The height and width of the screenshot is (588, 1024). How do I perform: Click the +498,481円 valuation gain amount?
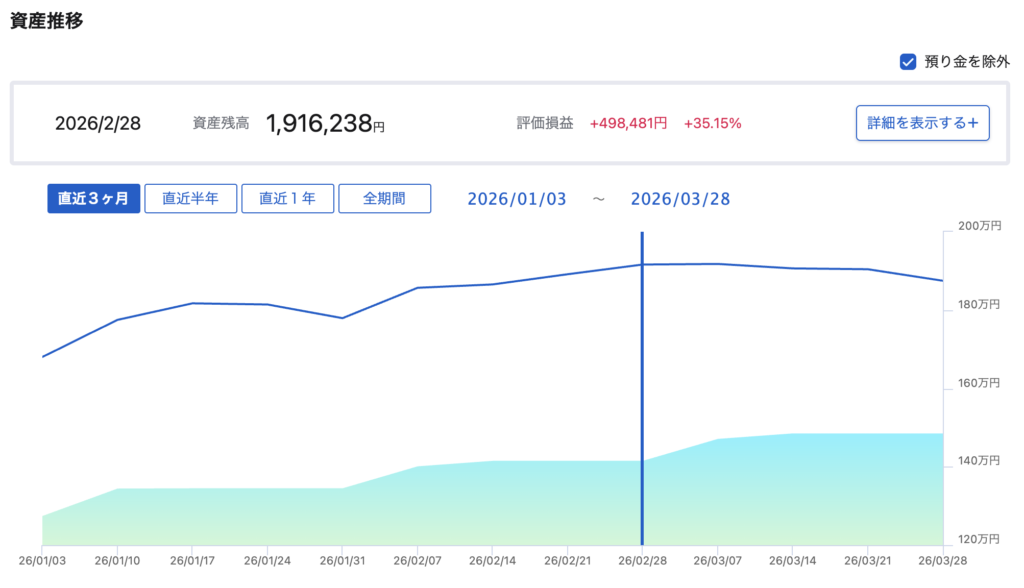point(628,124)
